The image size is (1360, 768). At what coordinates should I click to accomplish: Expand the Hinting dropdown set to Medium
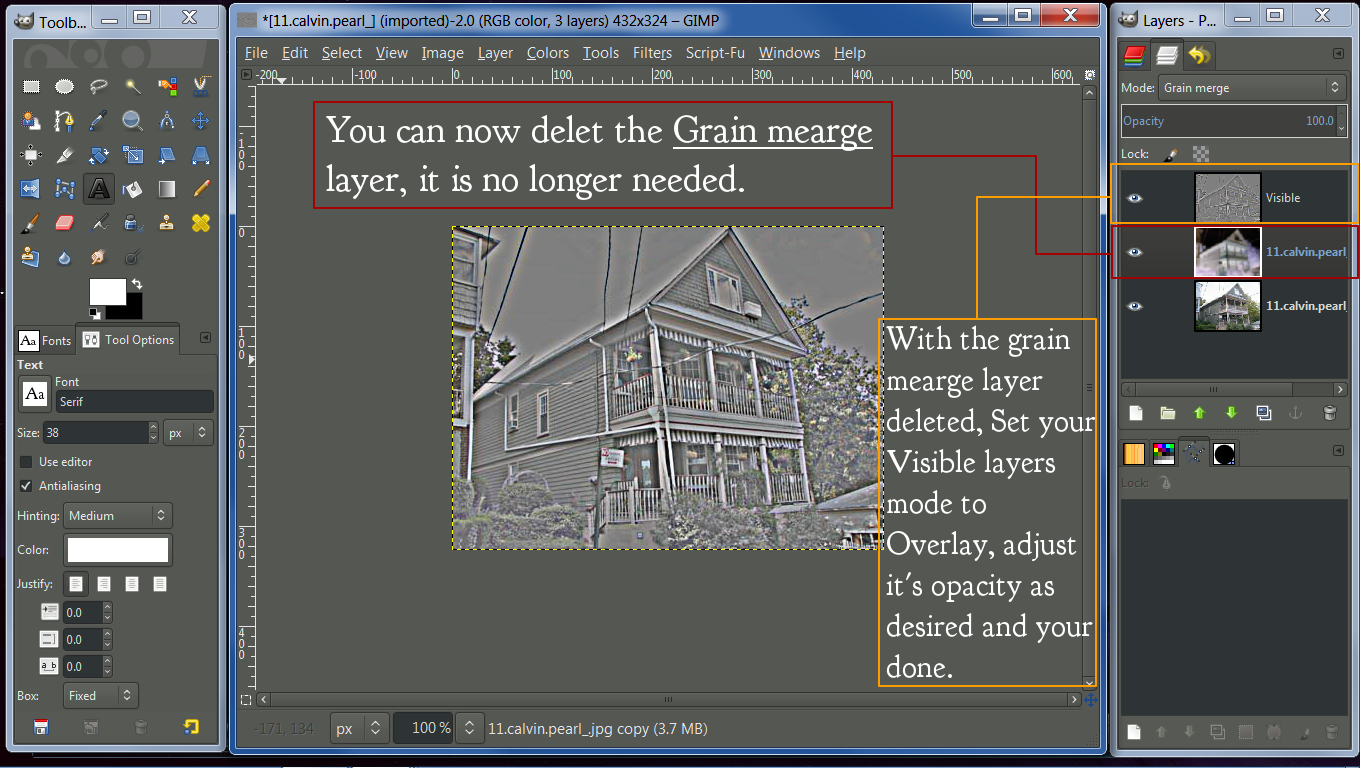(118, 516)
